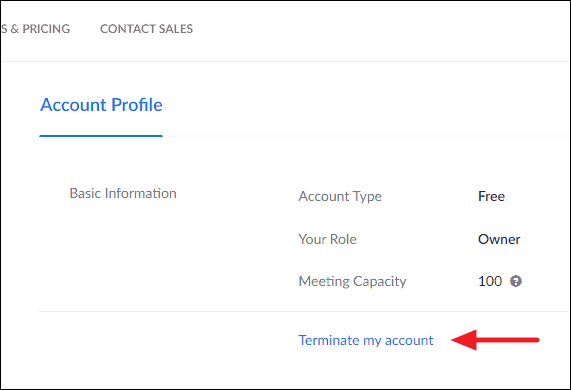Click the word account in Terminate link

click(409, 340)
